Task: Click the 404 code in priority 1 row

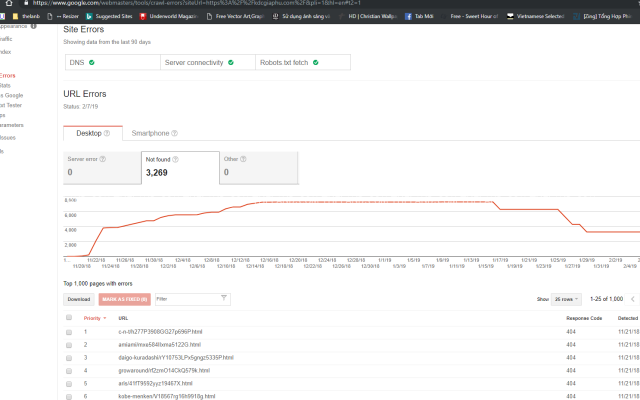Action: [571, 332]
